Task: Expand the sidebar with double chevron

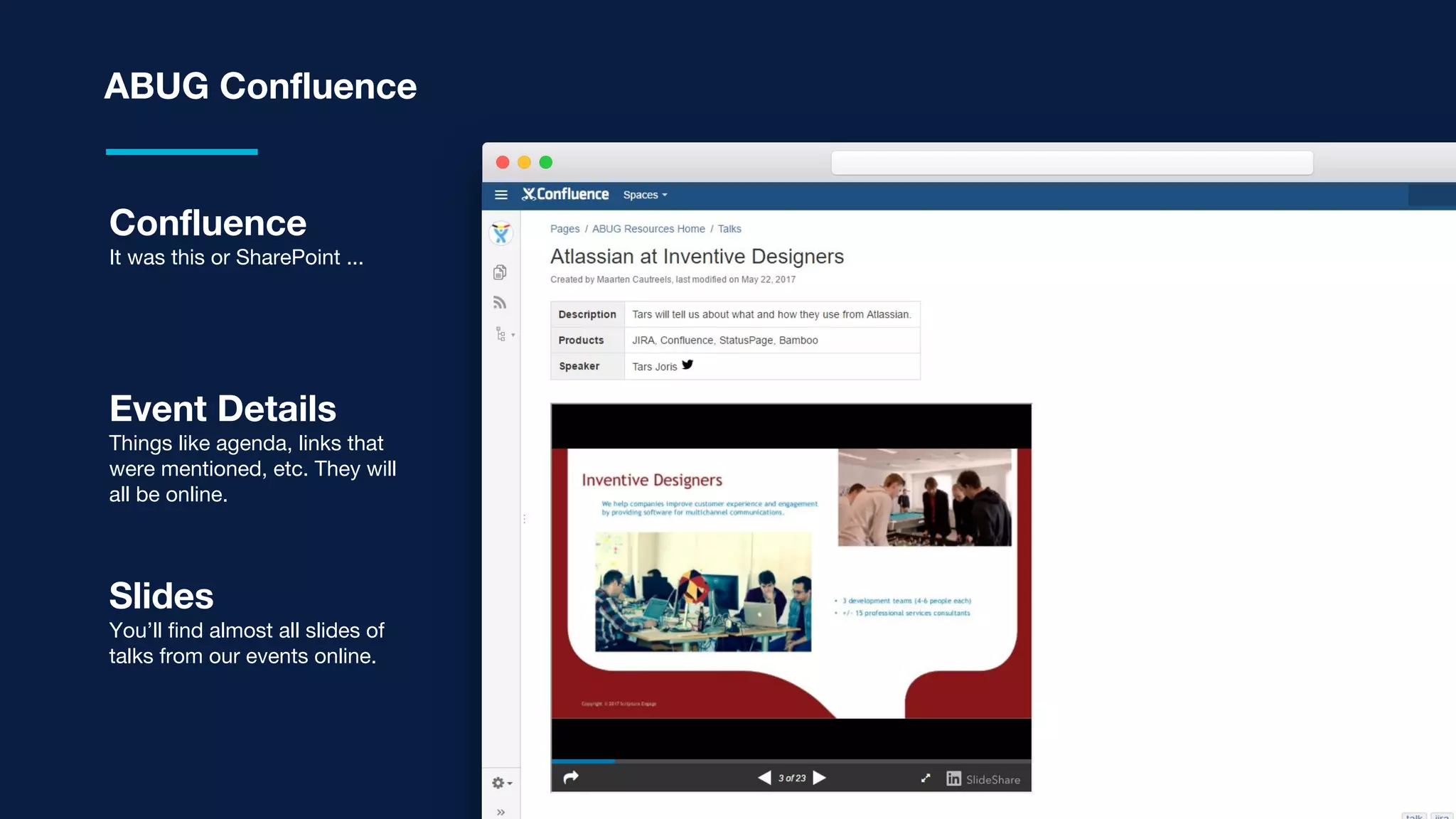Action: [x=501, y=812]
